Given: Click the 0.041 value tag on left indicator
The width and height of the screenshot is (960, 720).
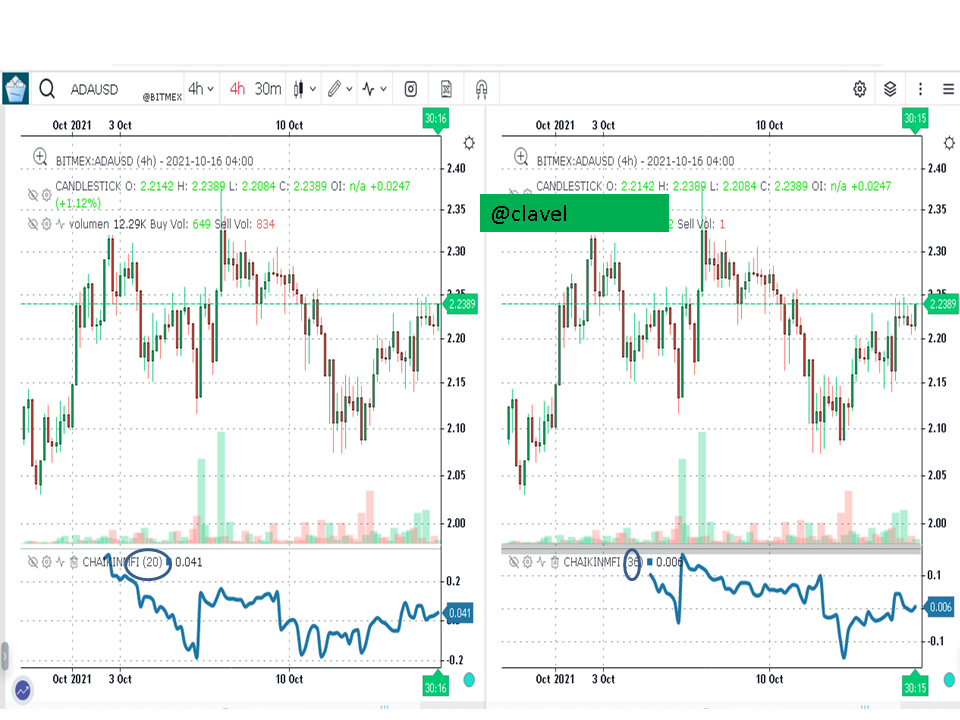Looking at the screenshot, I should point(459,613).
